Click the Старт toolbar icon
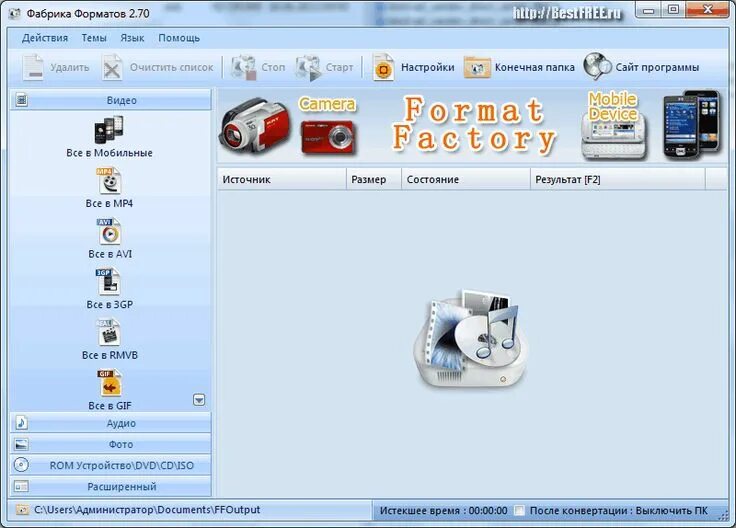This screenshot has height=528, width=736. (x=308, y=68)
